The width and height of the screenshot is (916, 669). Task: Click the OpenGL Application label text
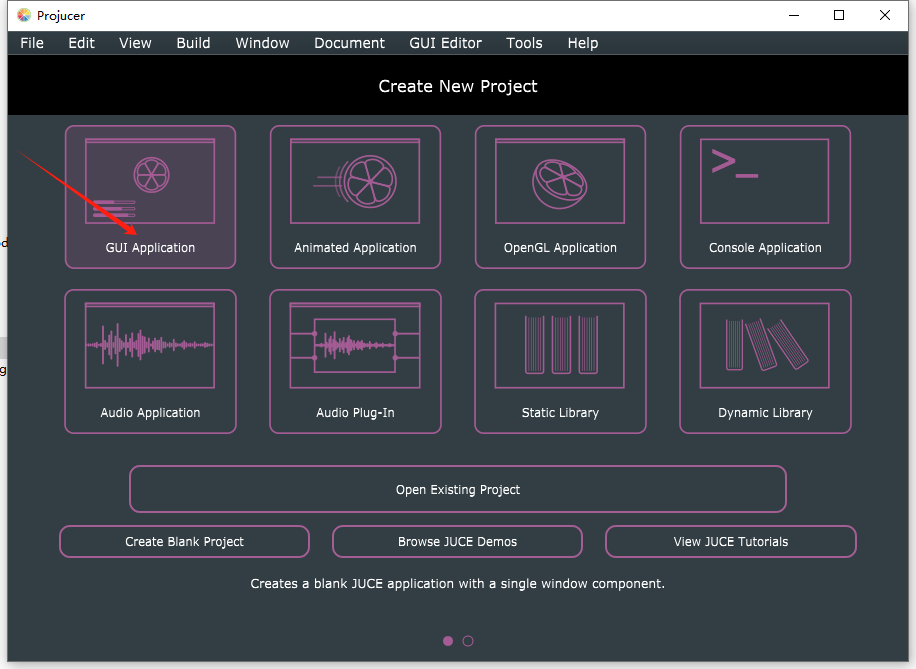click(x=560, y=248)
